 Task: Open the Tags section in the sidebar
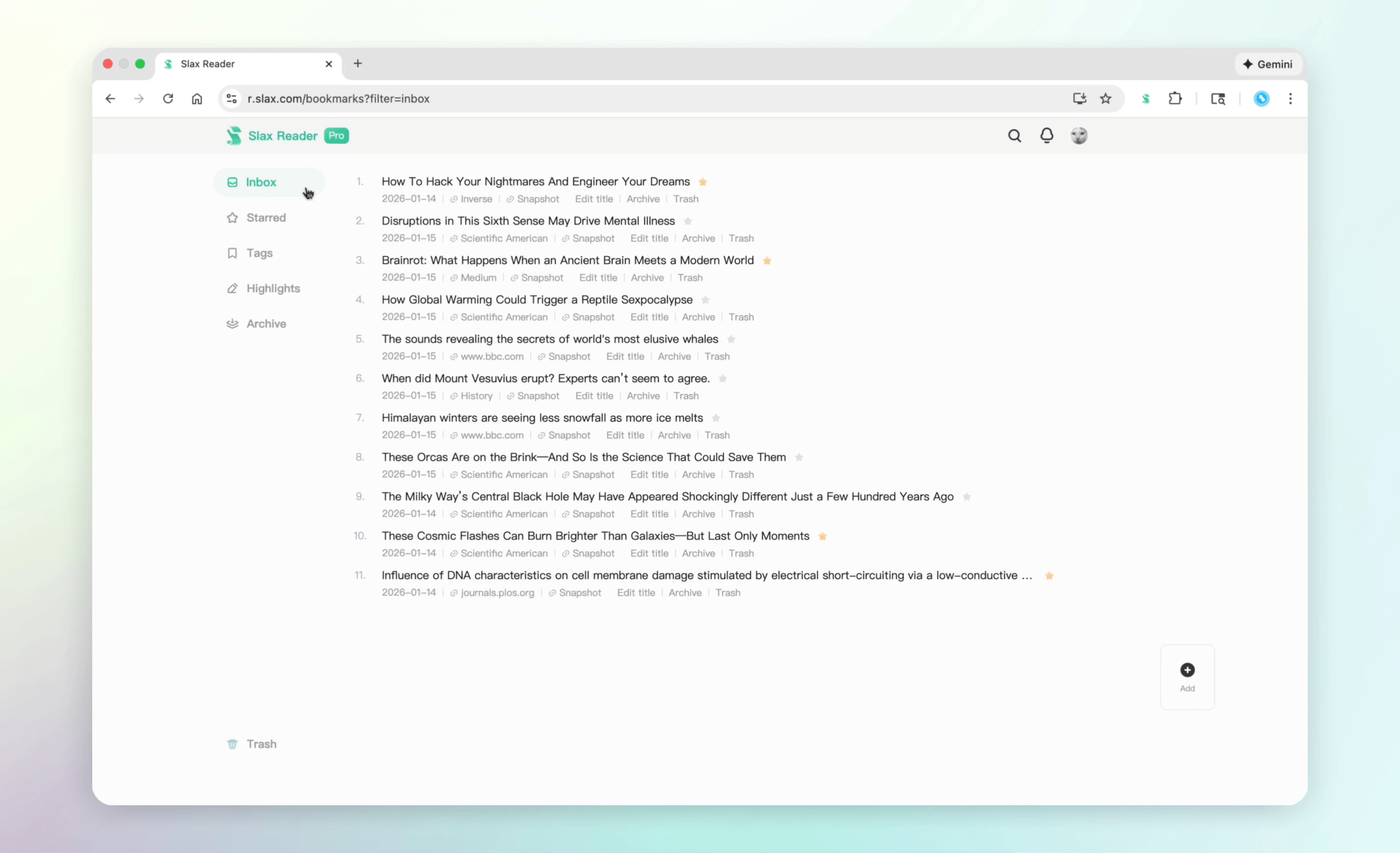[259, 253]
